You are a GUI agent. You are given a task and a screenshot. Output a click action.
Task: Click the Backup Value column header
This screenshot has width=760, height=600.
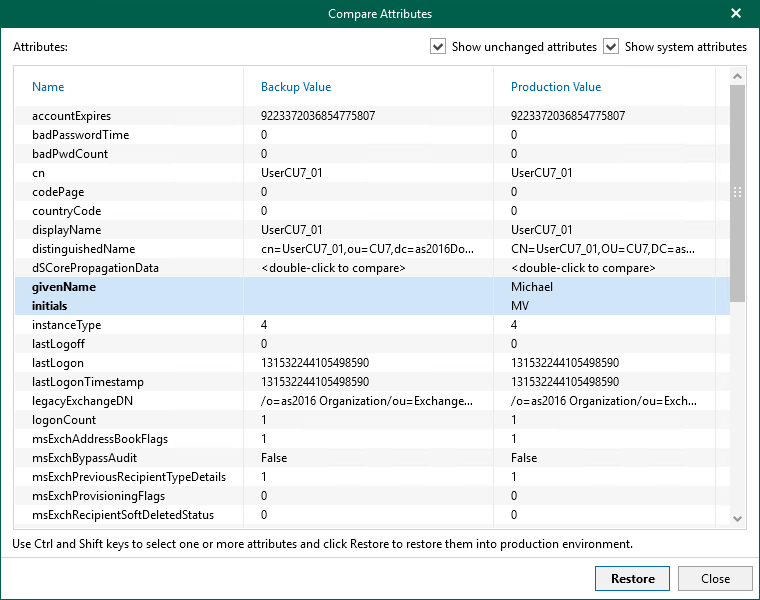coord(296,87)
